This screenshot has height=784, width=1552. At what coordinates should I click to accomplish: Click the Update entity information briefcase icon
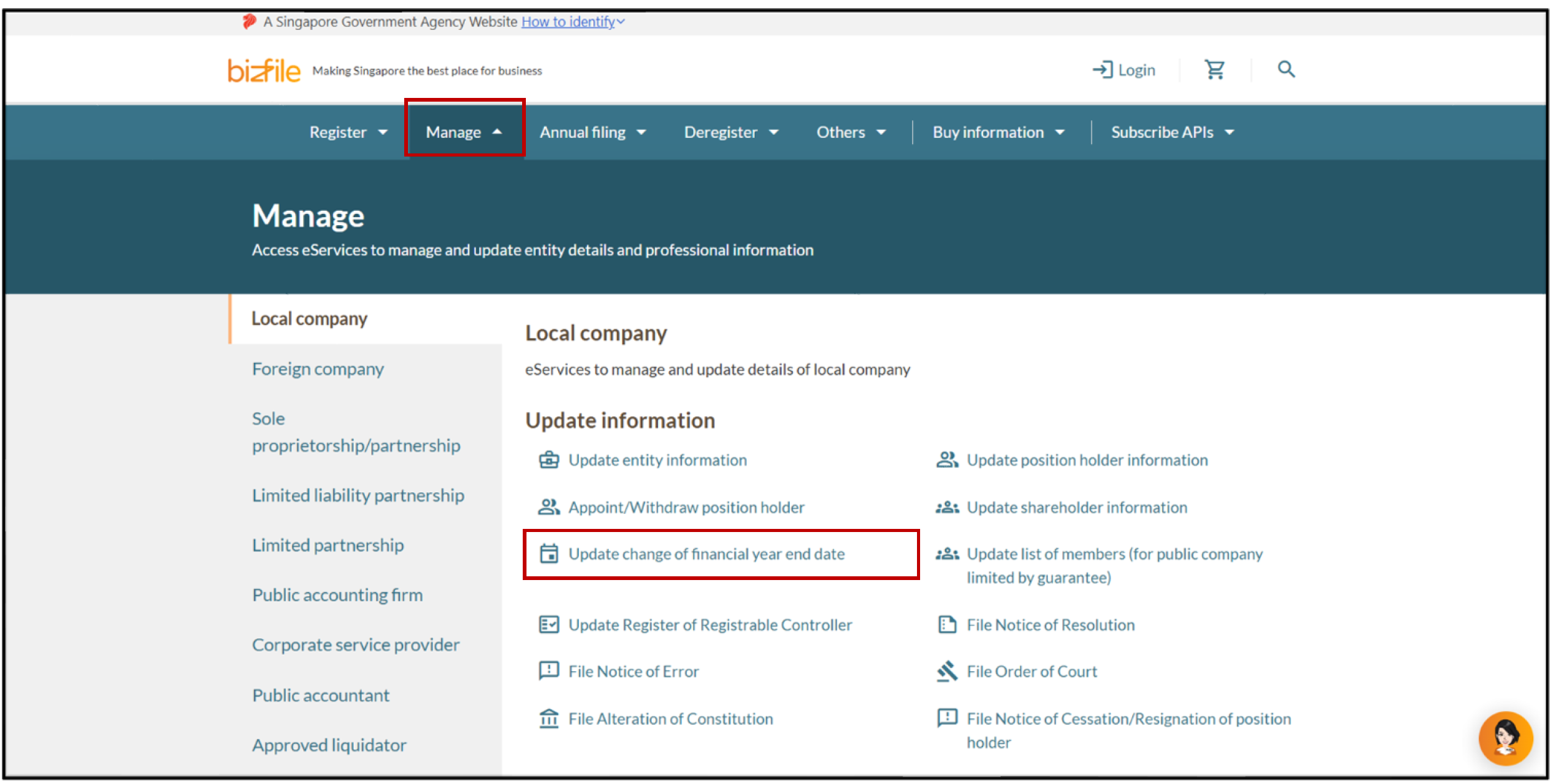[548, 460]
